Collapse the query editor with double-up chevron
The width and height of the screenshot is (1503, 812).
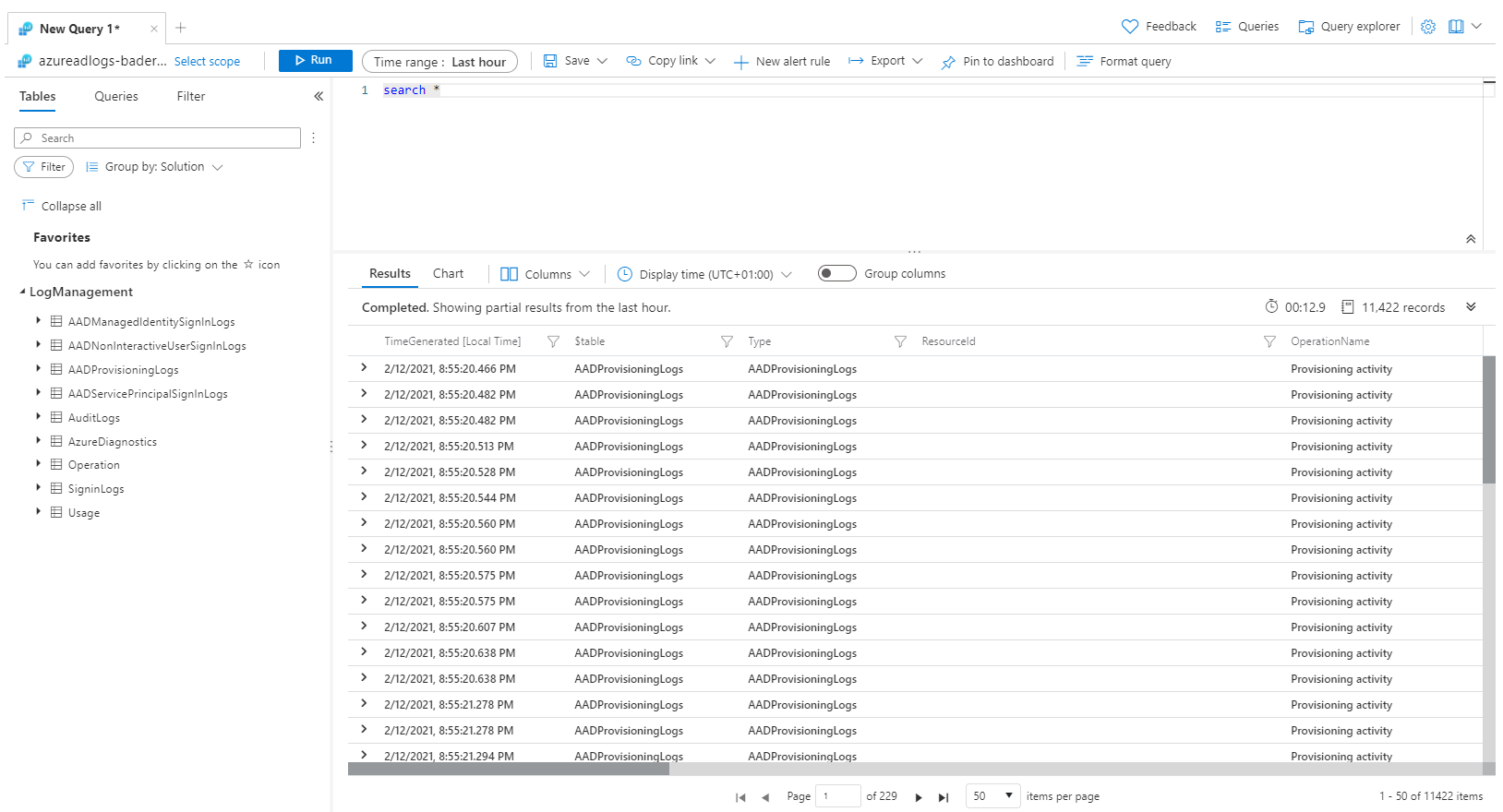[1471, 239]
